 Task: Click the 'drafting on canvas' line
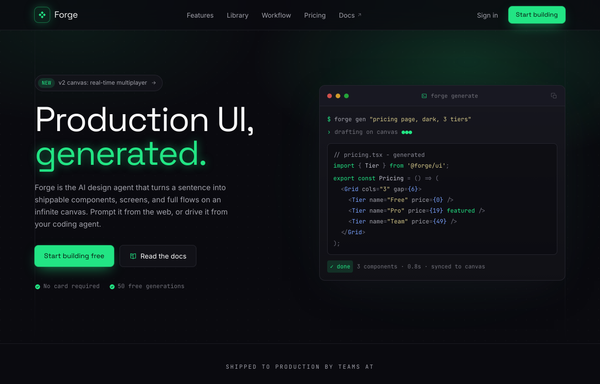tap(370, 132)
